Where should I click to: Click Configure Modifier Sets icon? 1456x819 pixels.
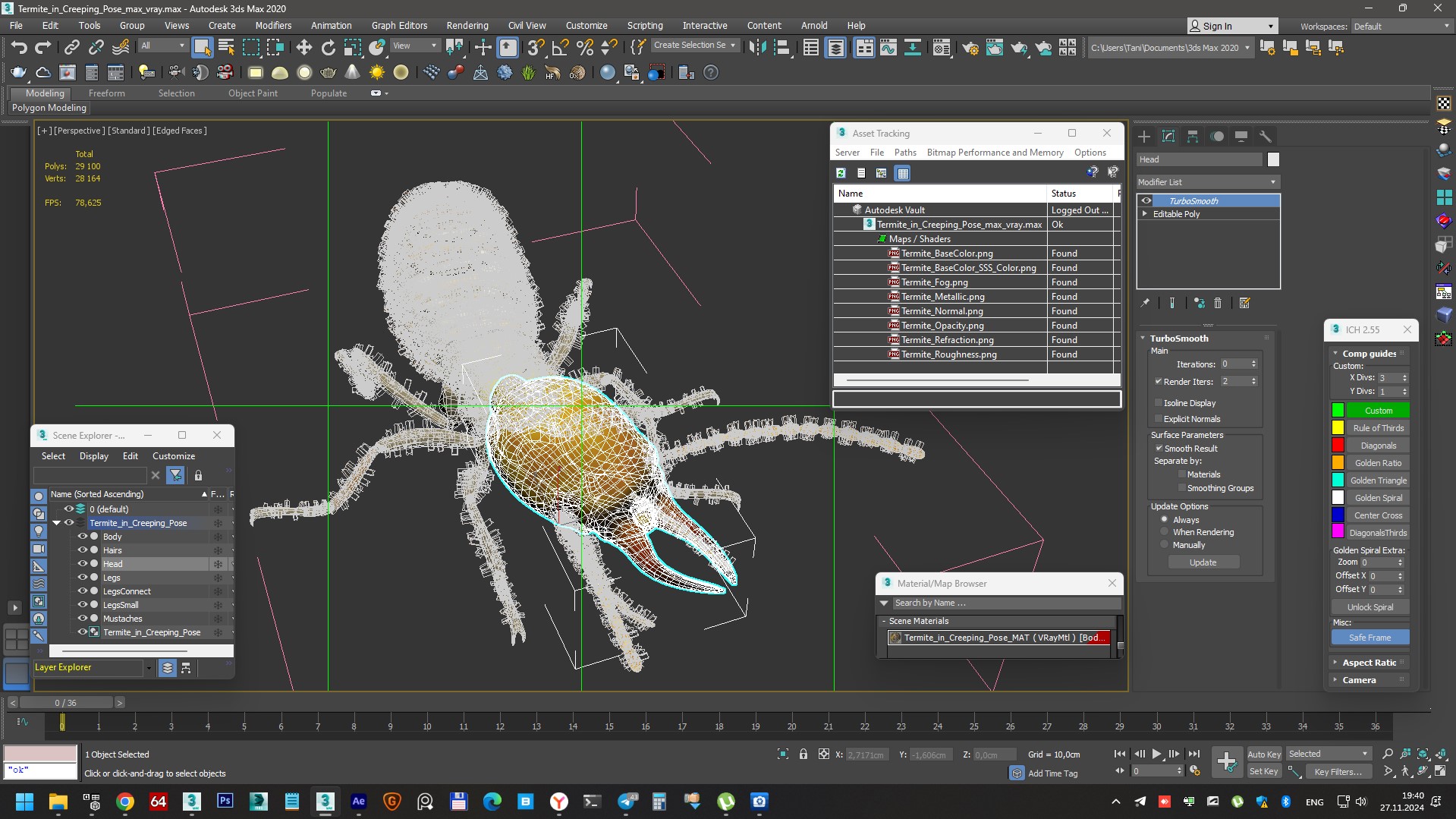(1244, 303)
